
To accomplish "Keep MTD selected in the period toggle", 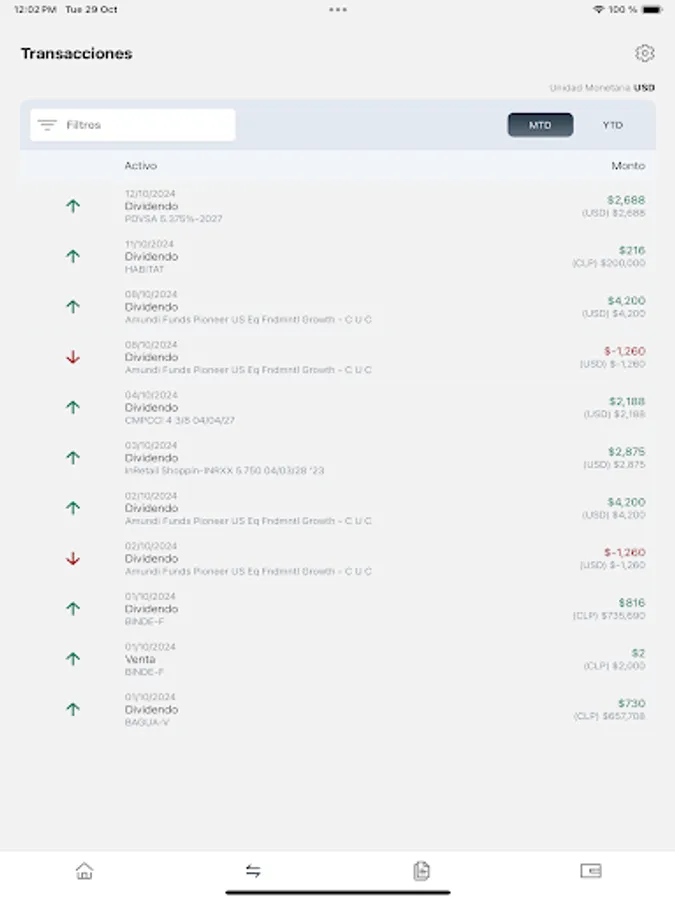I will pyautogui.click(x=540, y=124).
